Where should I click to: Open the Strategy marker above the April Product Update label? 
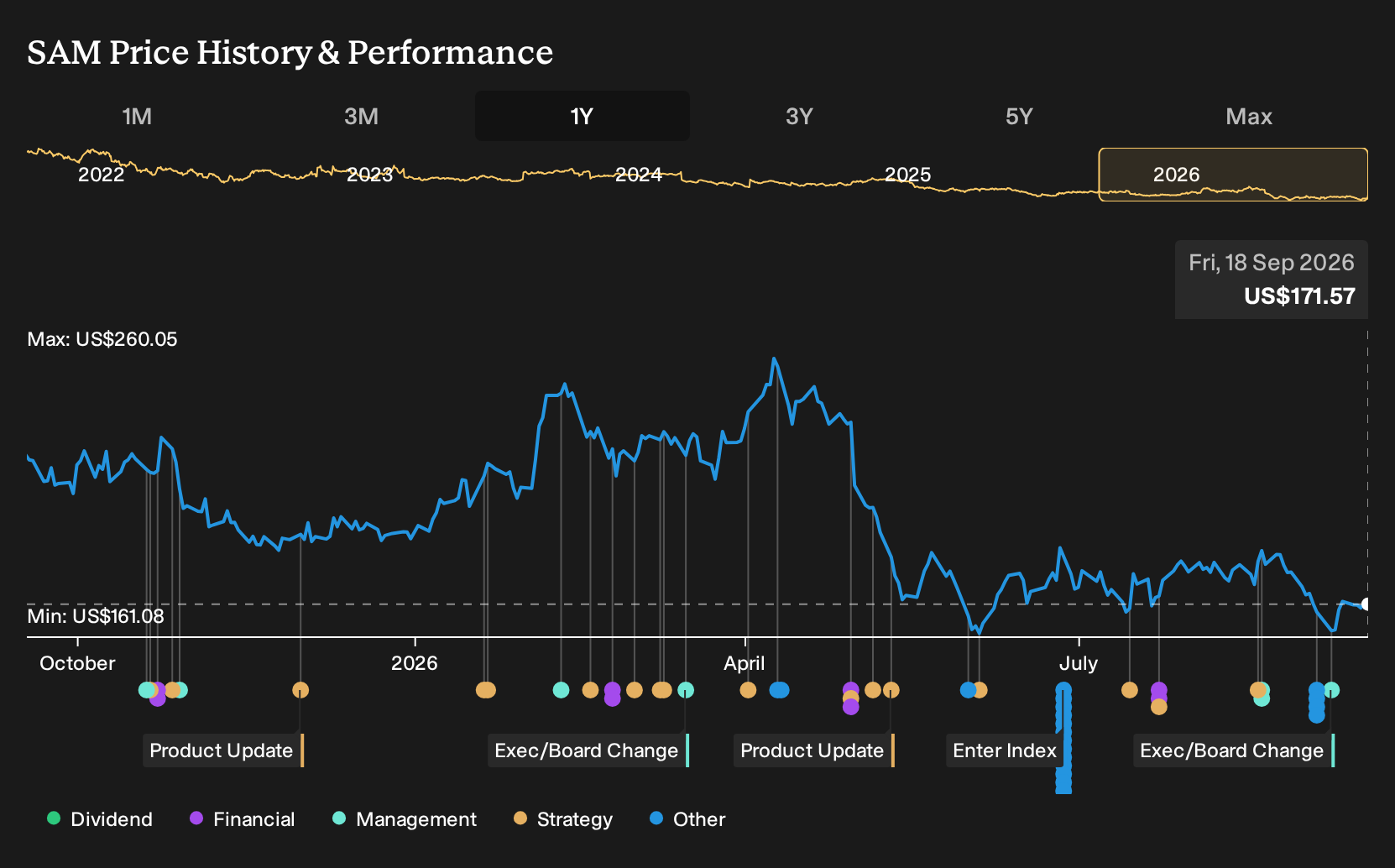click(891, 690)
